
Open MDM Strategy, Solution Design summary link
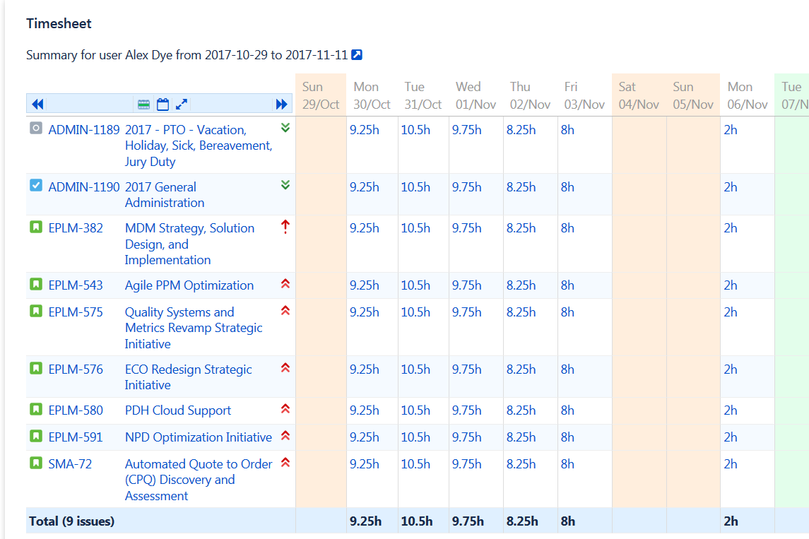tap(189, 244)
